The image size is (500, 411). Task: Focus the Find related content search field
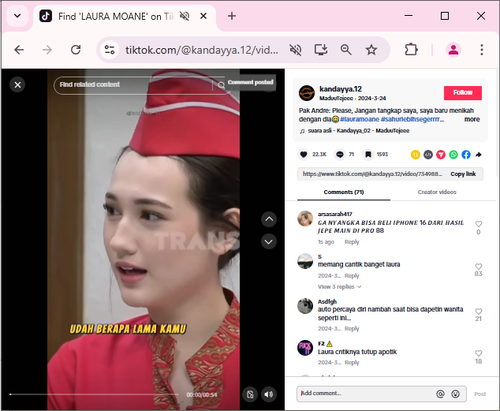(x=133, y=85)
